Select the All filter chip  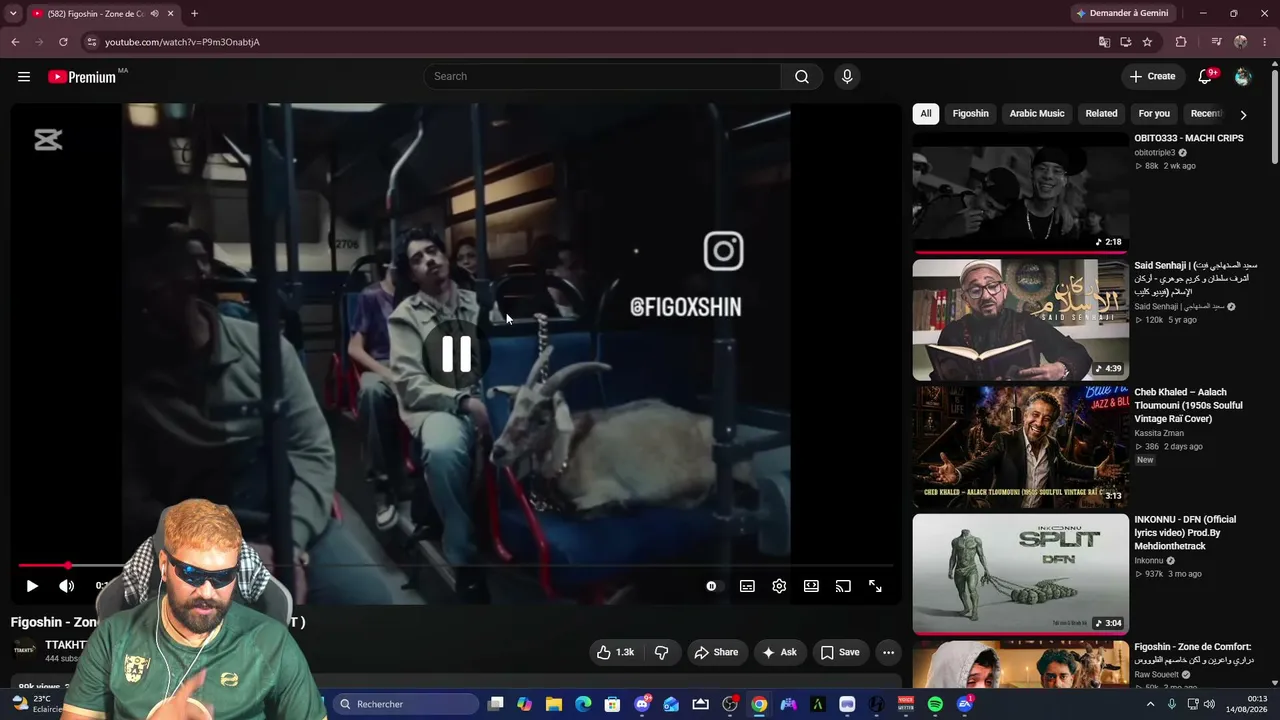pyautogui.click(x=926, y=114)
